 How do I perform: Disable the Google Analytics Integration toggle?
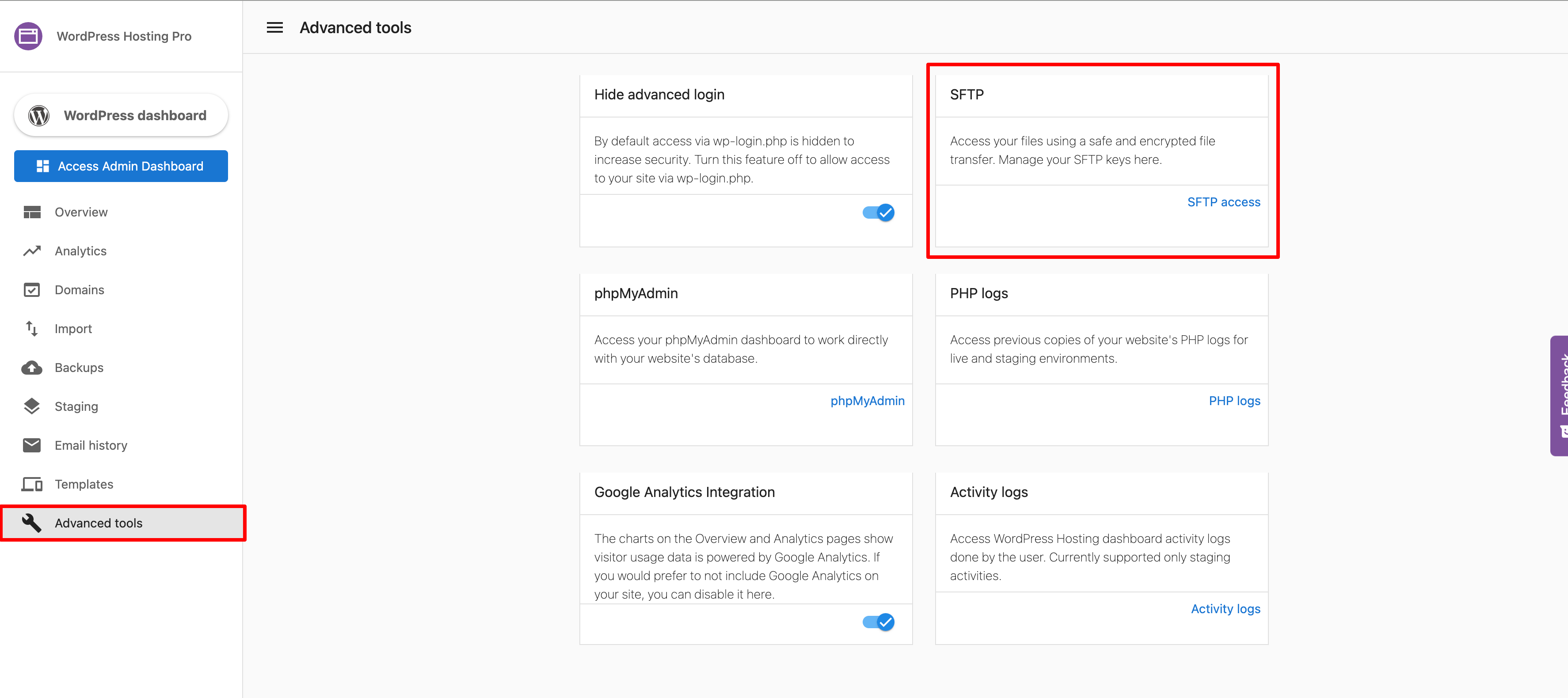878,622
